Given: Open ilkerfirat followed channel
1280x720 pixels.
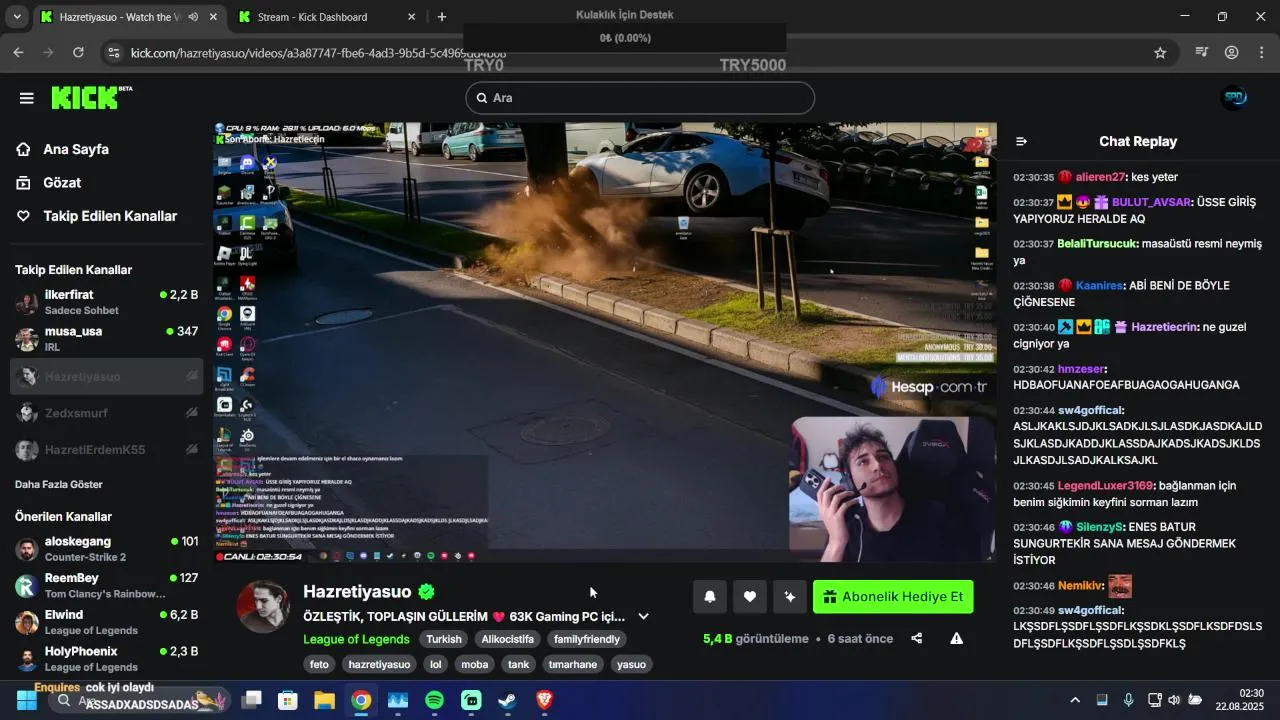Looking at the screenshot, I should click(106, 302).
